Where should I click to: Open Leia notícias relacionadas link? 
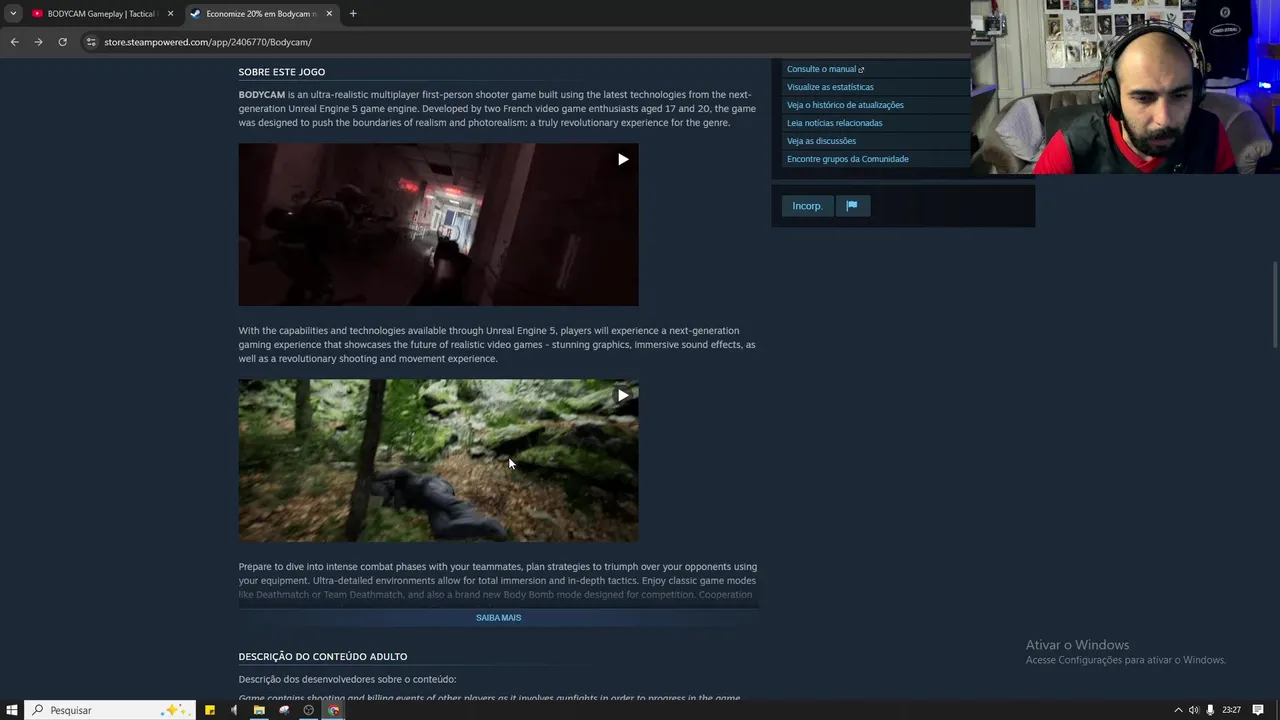pos(834,123)
